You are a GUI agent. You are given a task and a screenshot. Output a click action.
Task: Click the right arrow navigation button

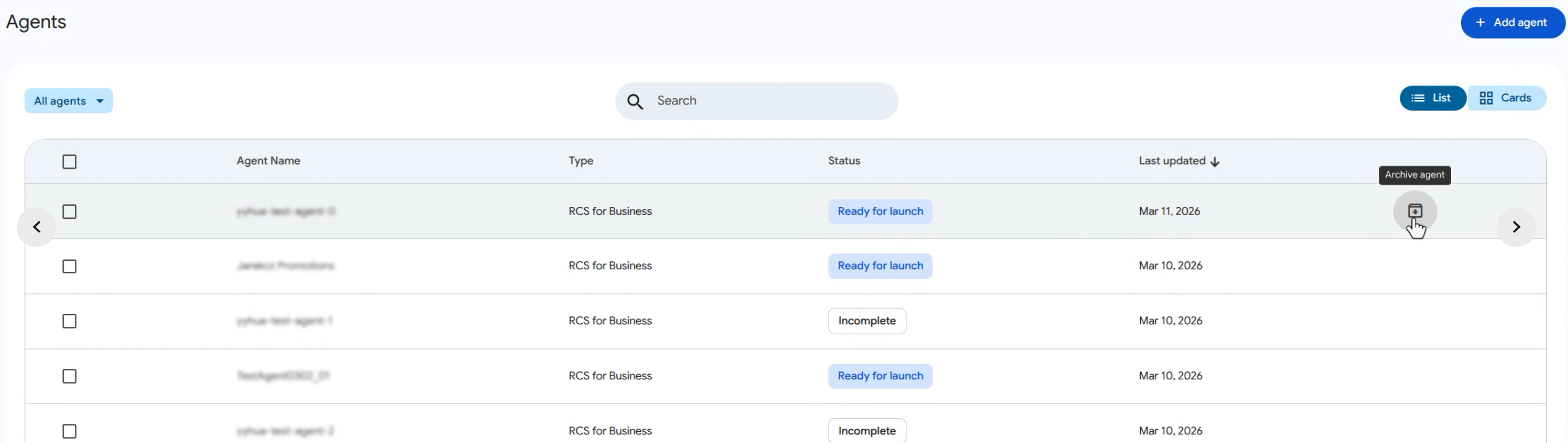pyautogui.click(x=1516, y=227)
